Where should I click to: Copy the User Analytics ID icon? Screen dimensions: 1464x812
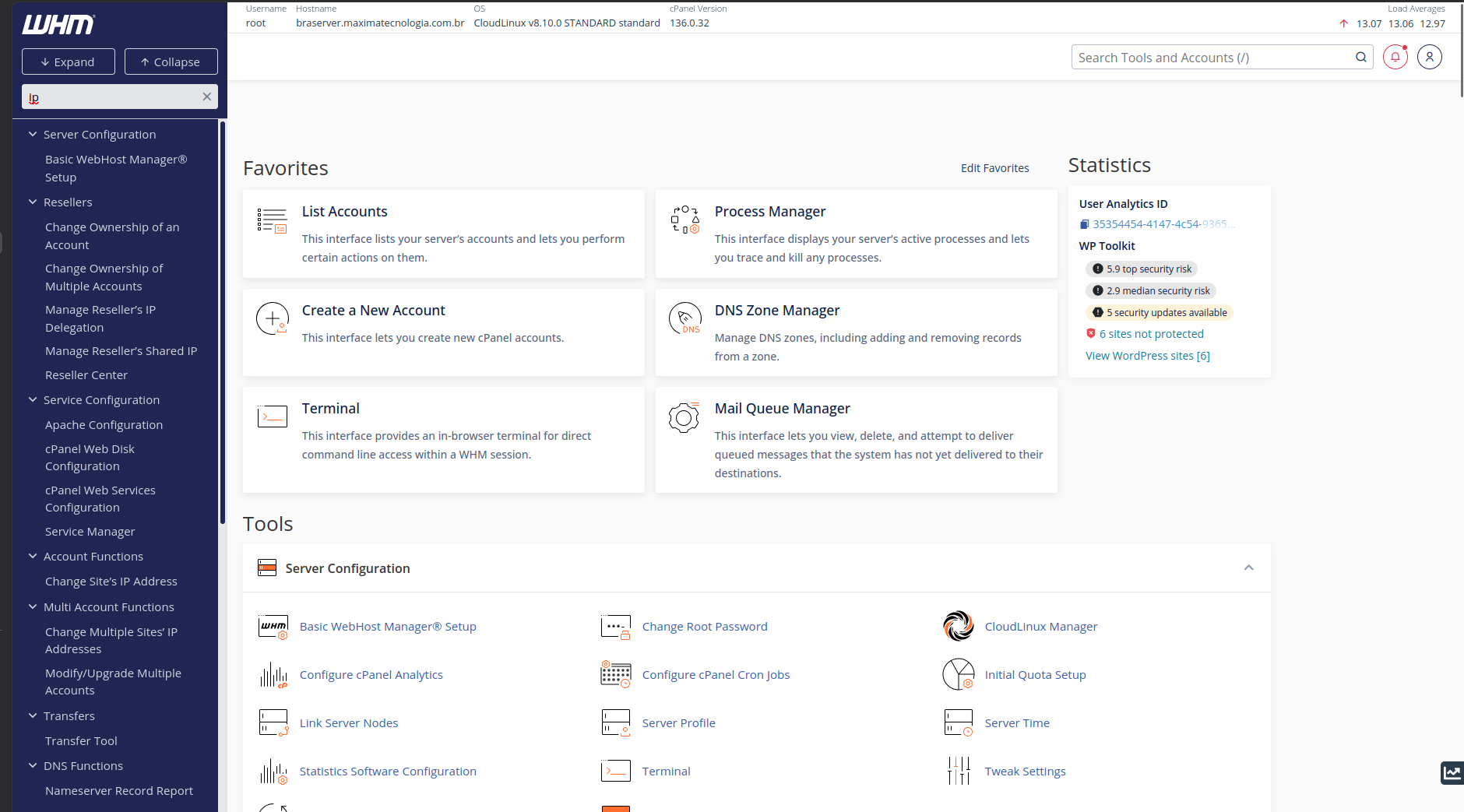pos(1084,224)
